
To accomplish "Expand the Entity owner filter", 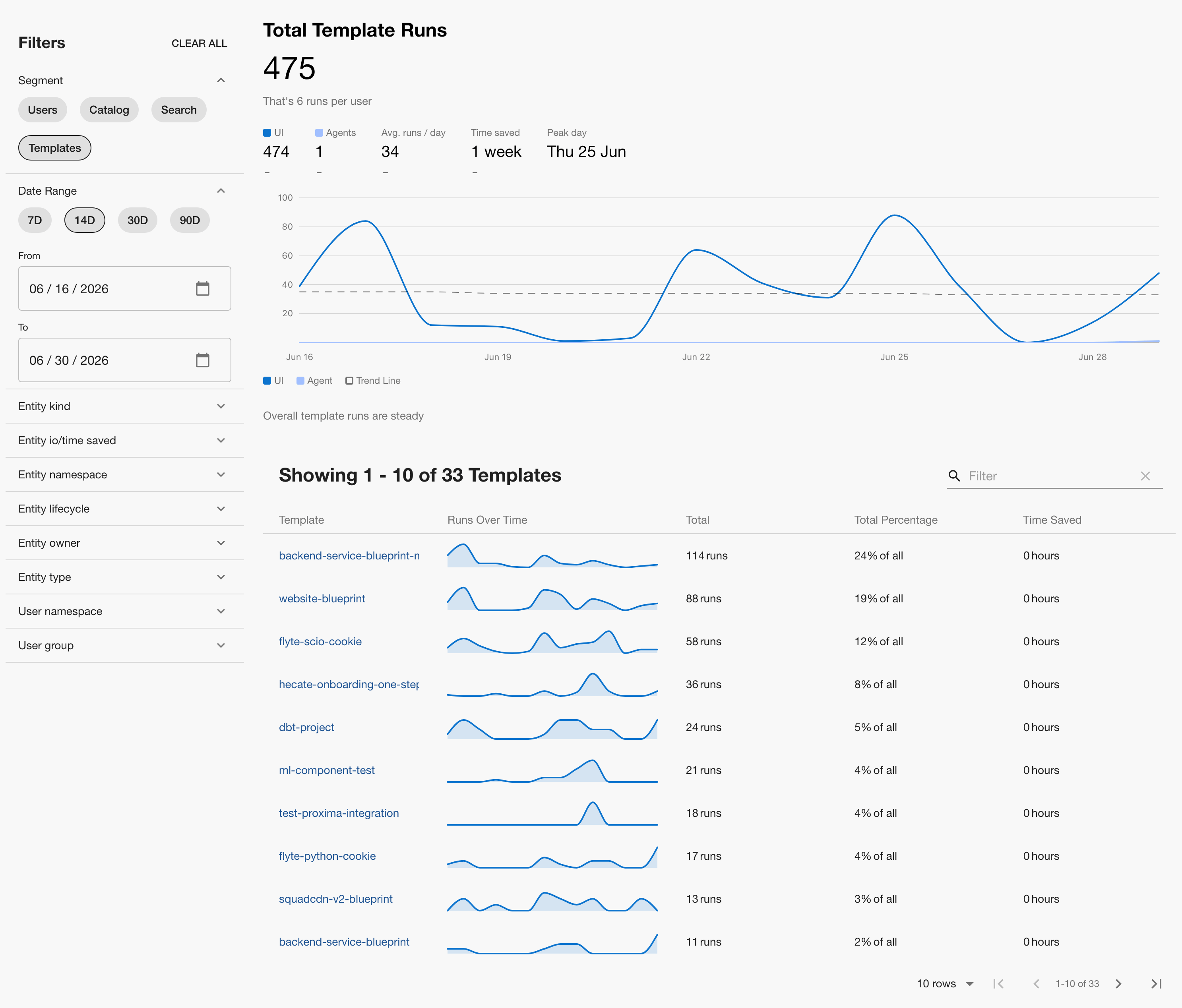I will pyautogui.click(x=124, y=543).
